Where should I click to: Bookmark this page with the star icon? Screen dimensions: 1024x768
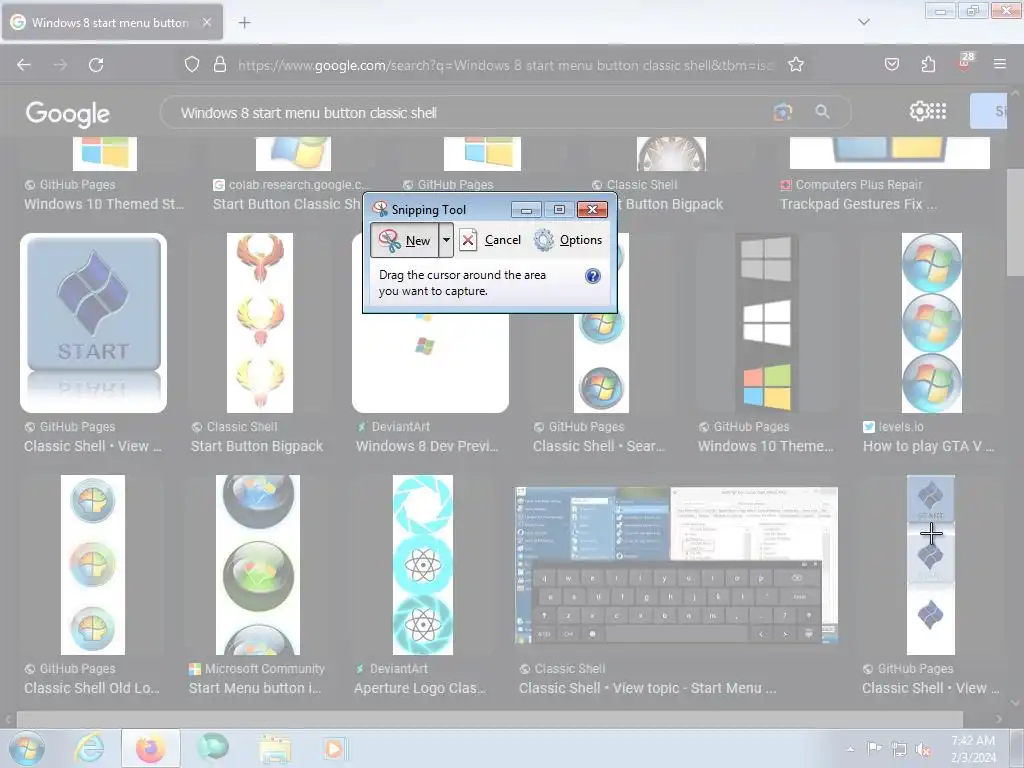click(x=795, y=64)
